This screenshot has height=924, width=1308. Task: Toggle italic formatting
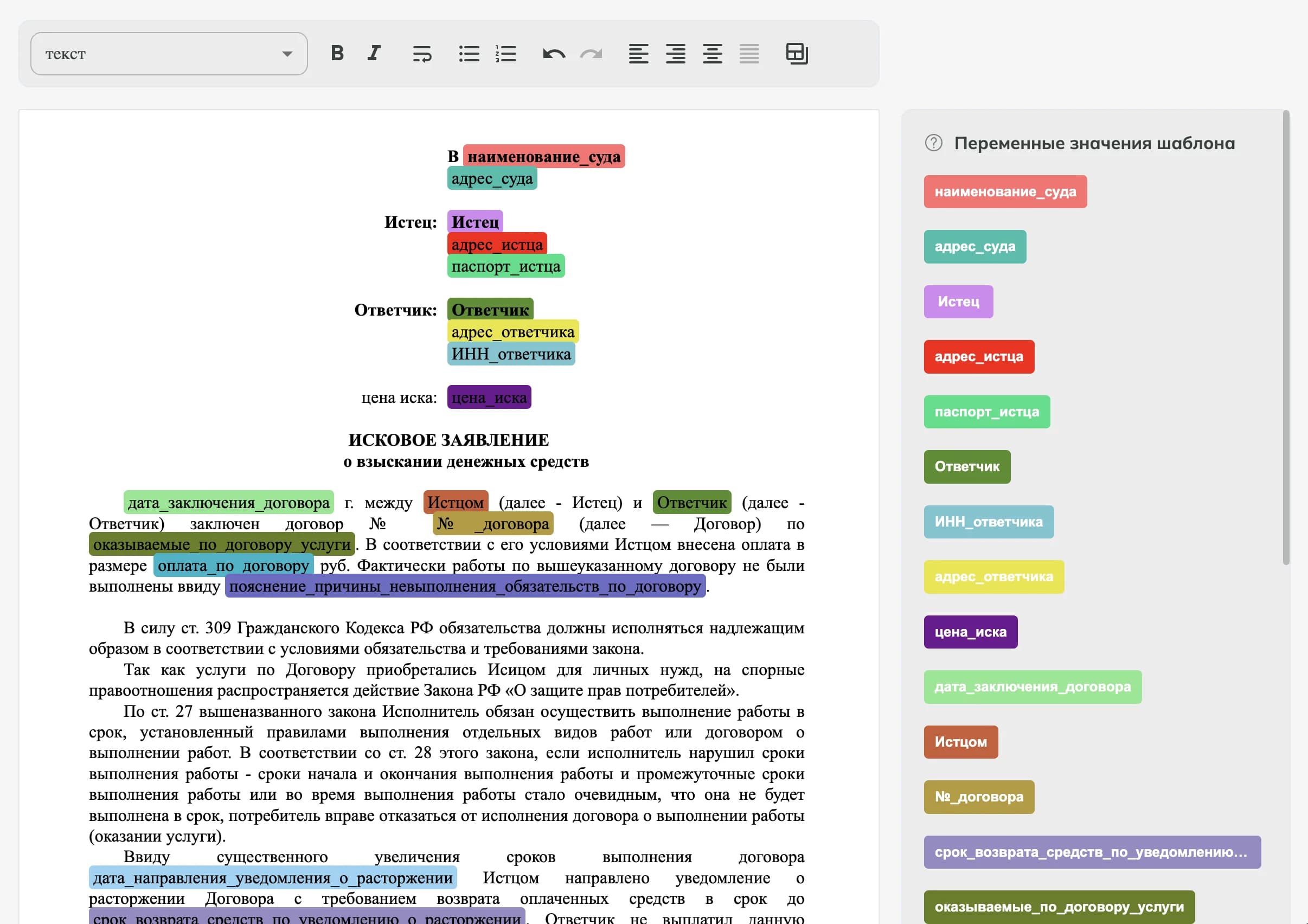(374, 54)
